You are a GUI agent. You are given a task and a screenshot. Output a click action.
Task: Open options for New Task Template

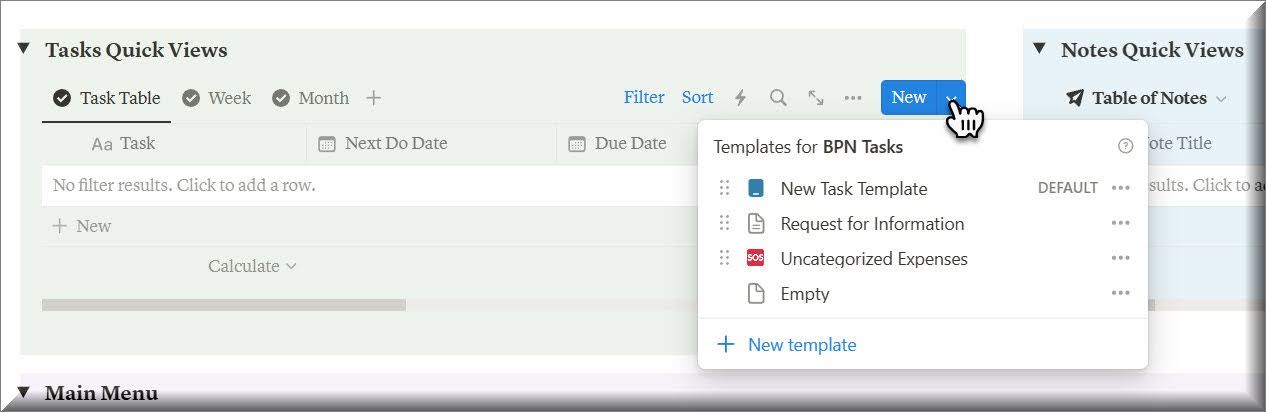[1120, 189]
